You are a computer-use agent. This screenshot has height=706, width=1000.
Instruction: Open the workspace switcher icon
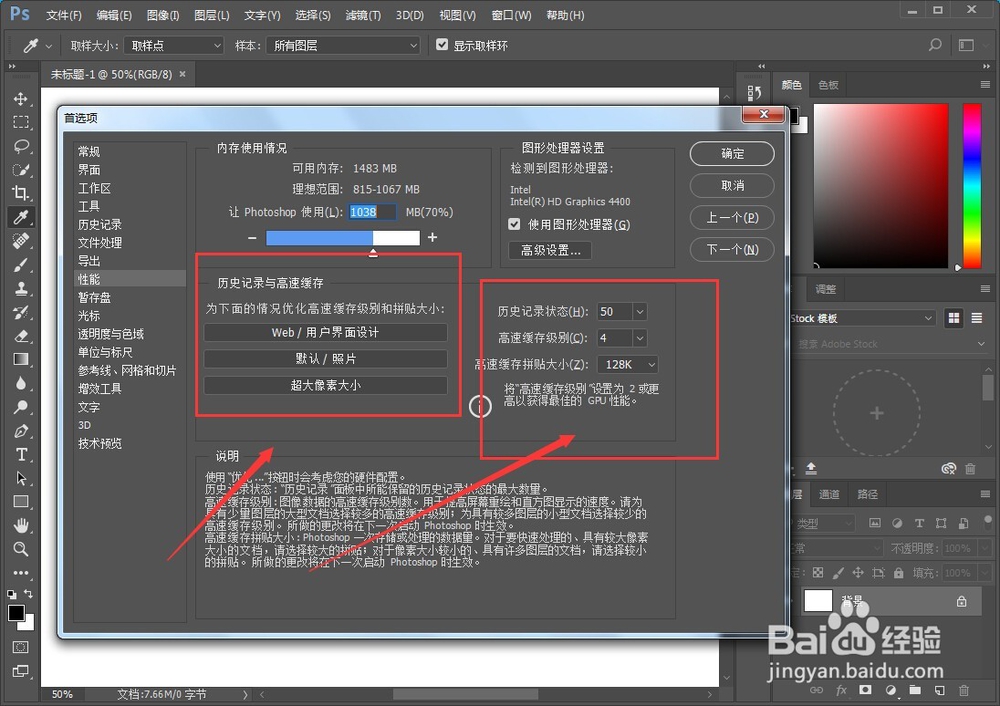(967, 45)
